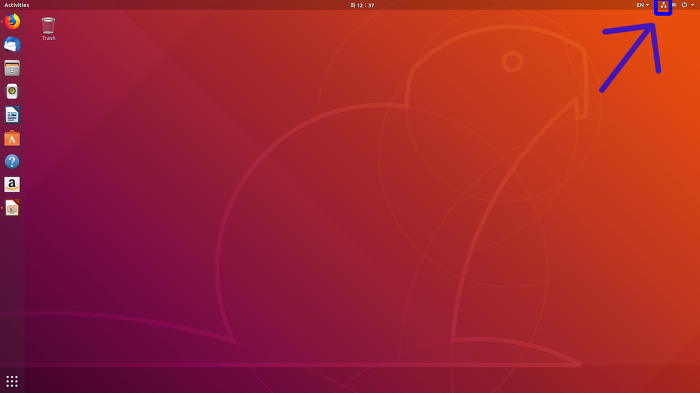Image resolution: width=700 pixels, height=393 pixels.
Task: Launch the Amazon shortcut in the dock
Action: (x=12, y=184)
